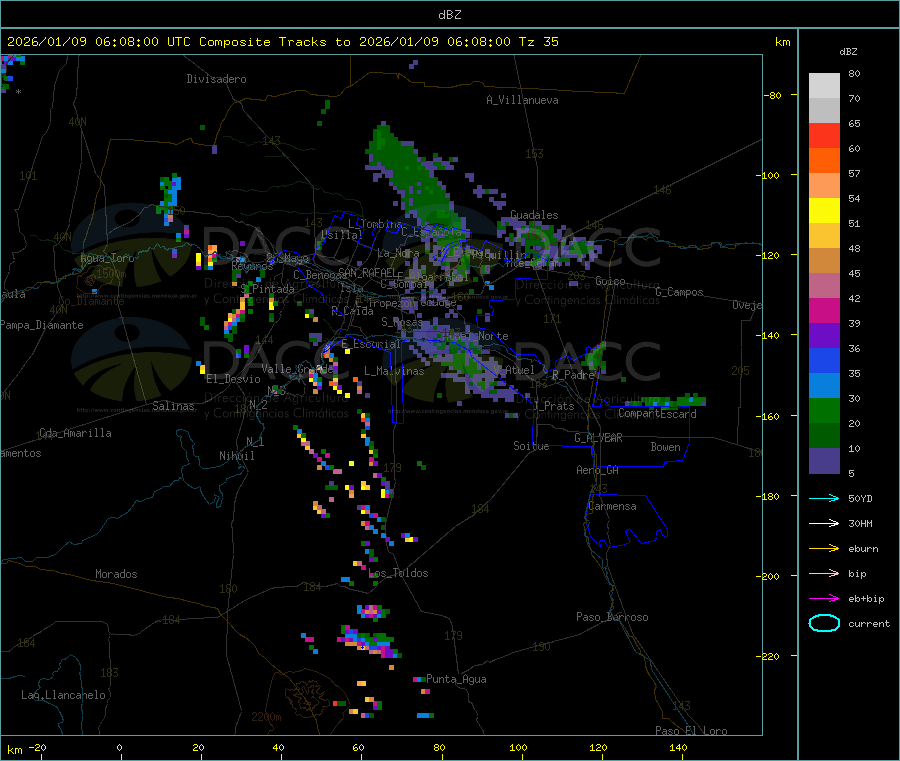Pick the light blue 35–30 dBZ swatch
The width and height of the screenshot is (900, 761).
[x=824, y=386]
